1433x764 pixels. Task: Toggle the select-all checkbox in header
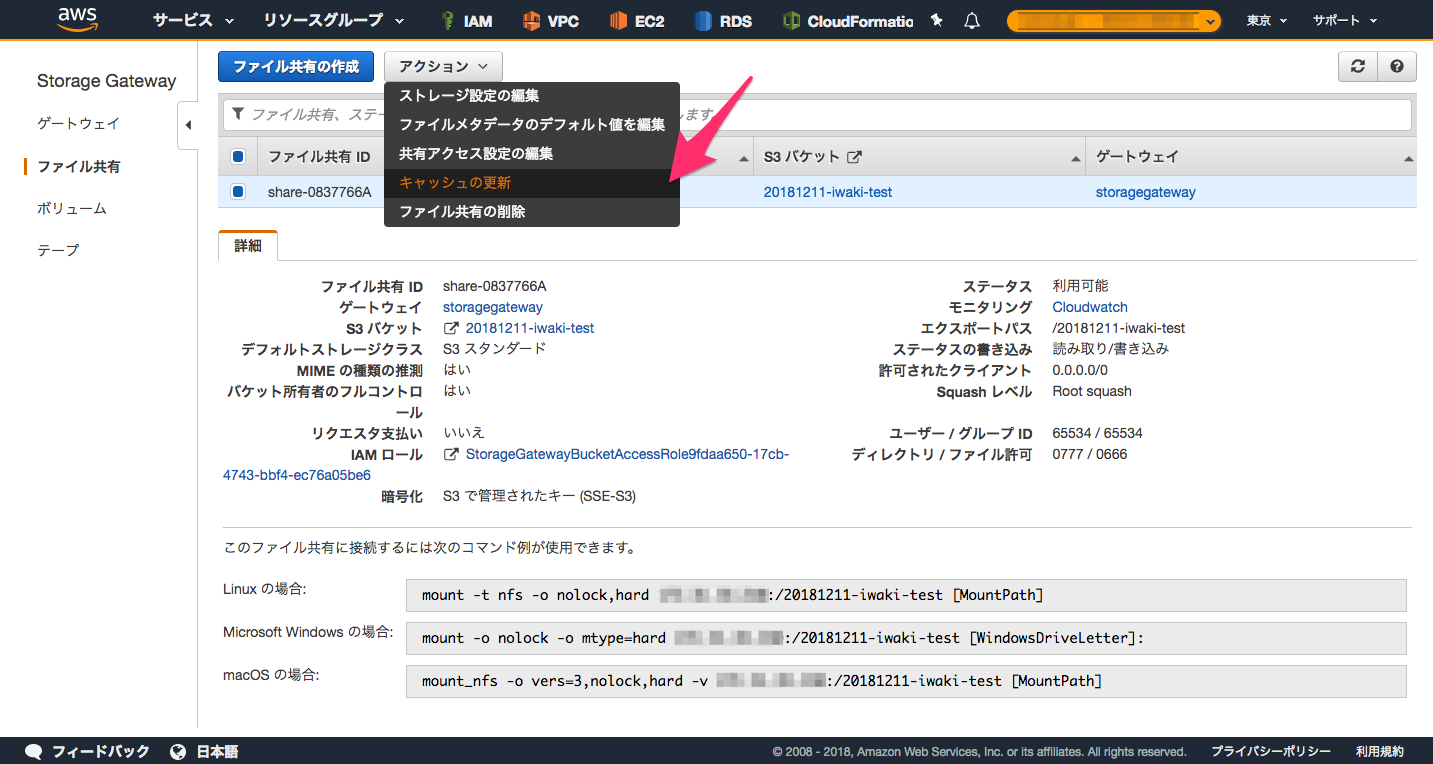click(238, 156)
